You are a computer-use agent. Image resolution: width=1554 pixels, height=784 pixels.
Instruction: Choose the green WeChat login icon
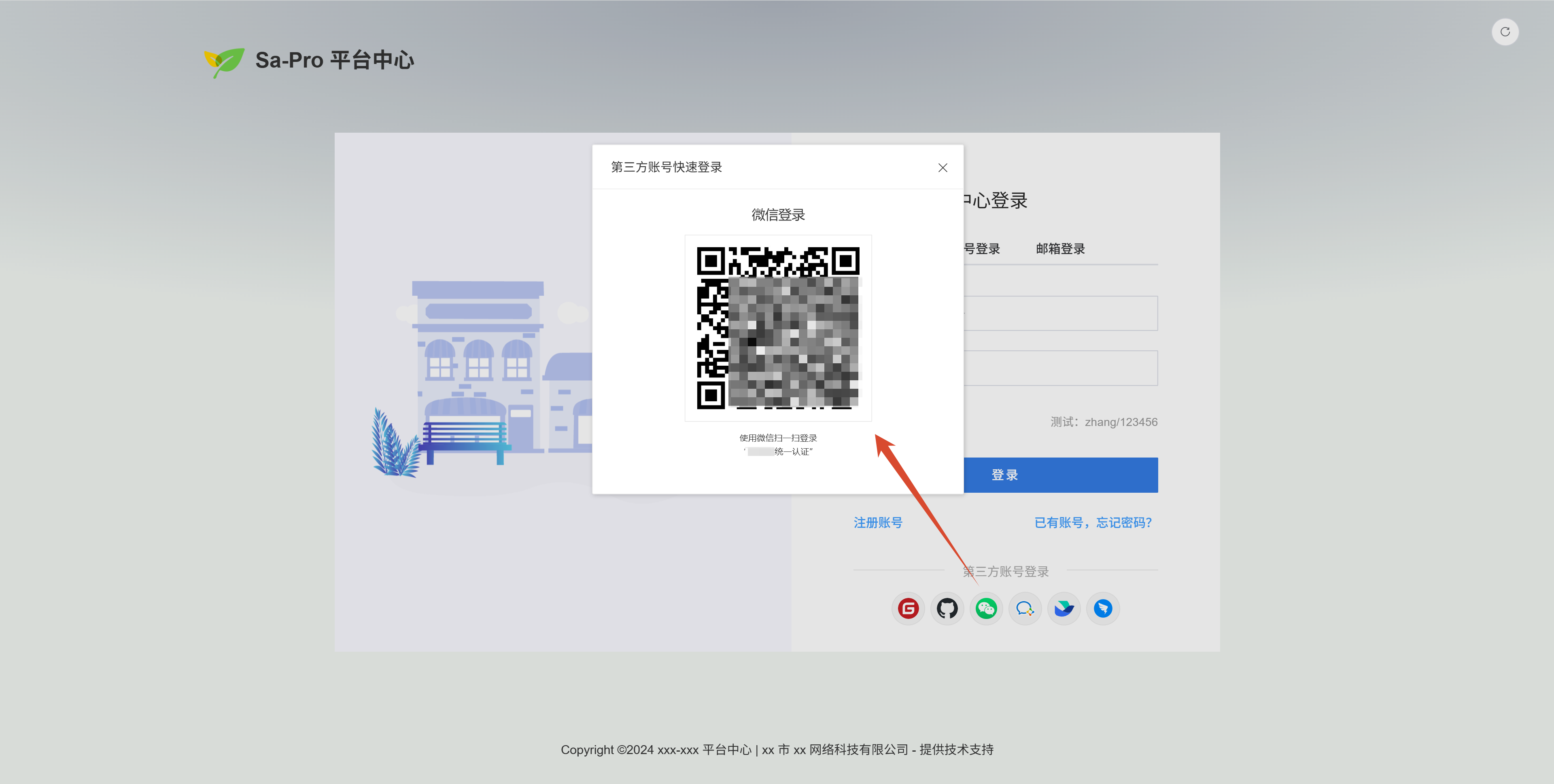[986, 608]
